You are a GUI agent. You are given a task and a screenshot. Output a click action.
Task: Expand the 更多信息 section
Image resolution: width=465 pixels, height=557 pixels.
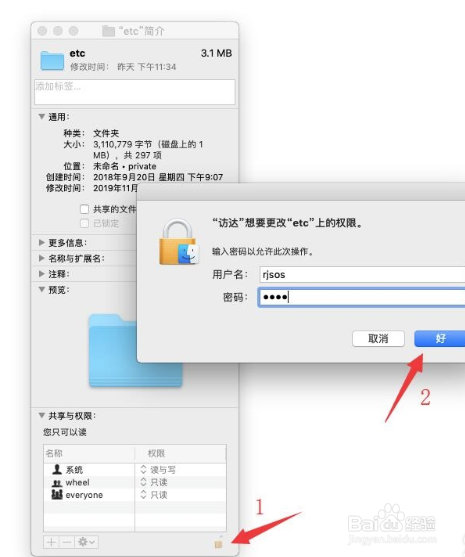point(42,243)
